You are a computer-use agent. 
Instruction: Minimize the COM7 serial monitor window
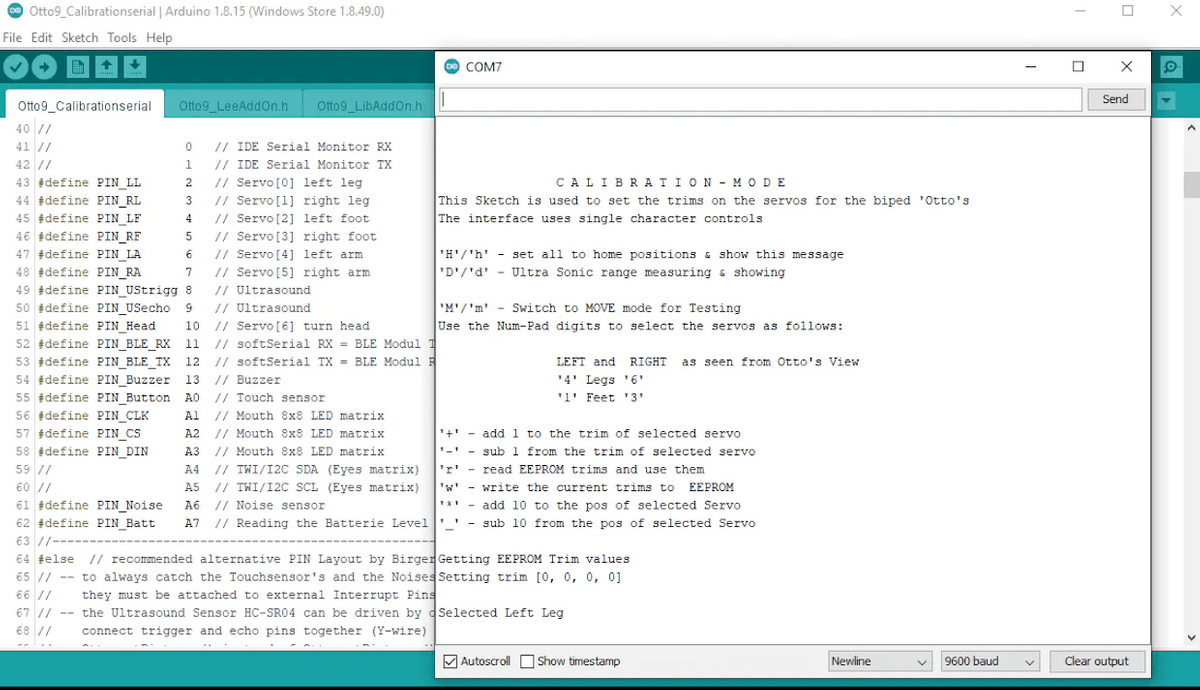point(1031,67)
